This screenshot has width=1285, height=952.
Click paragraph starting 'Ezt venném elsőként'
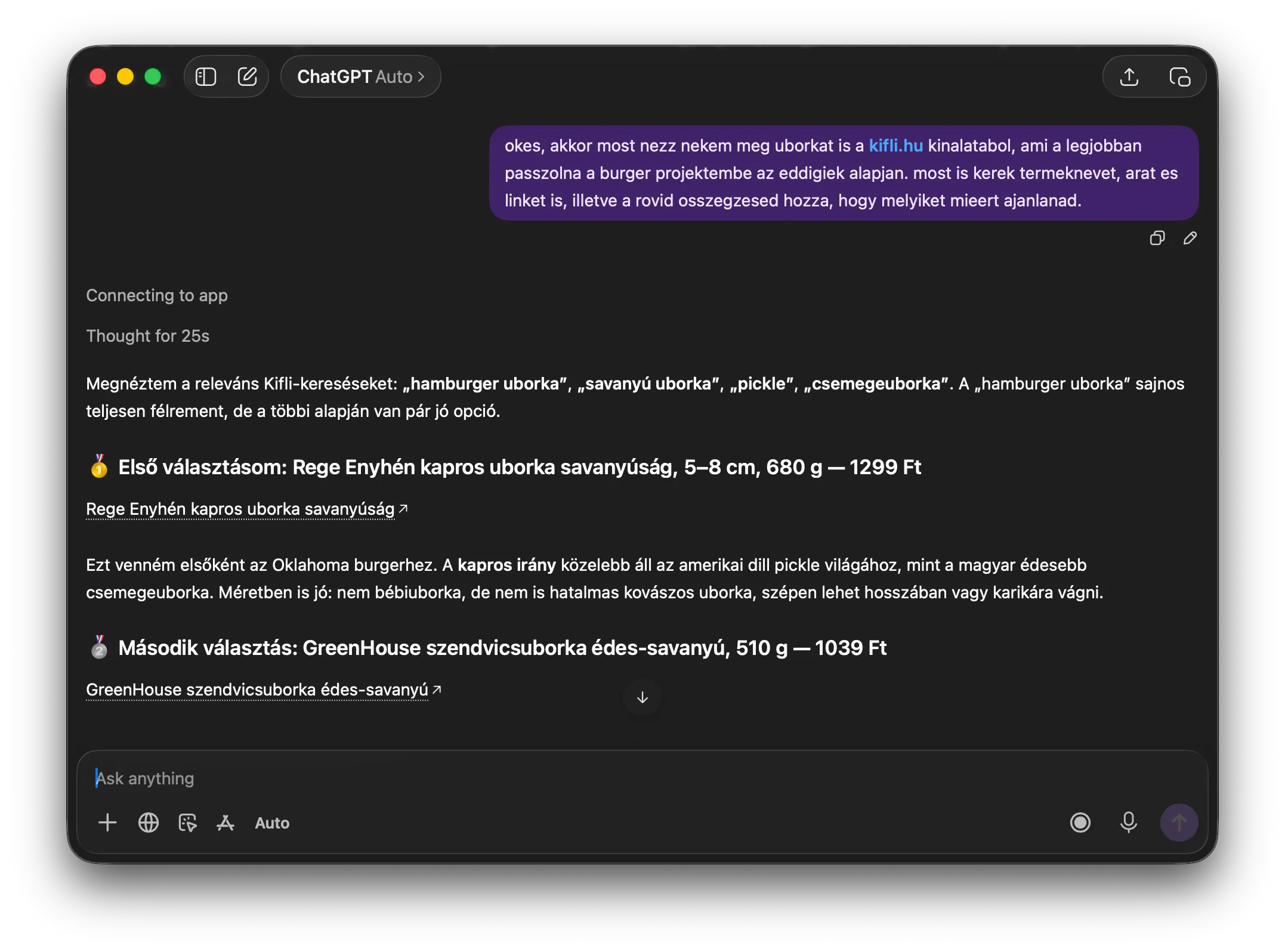coord(595,579)
